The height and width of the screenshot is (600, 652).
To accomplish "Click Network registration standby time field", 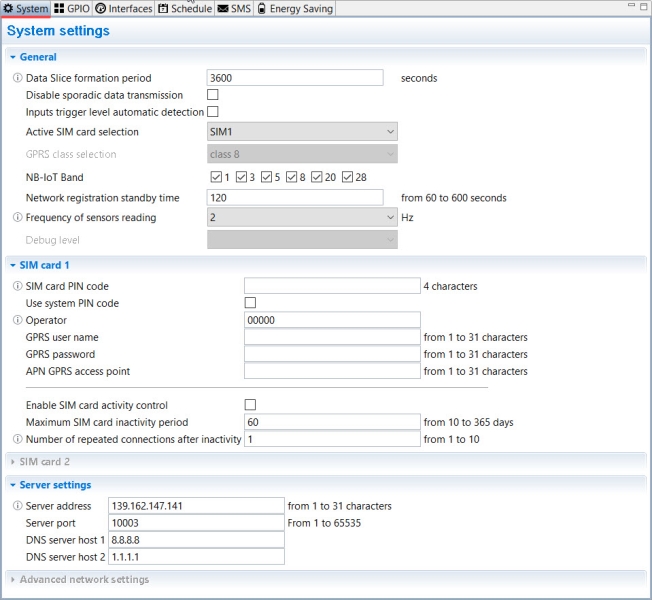I will pyautogui.click(x=295, y=198).
